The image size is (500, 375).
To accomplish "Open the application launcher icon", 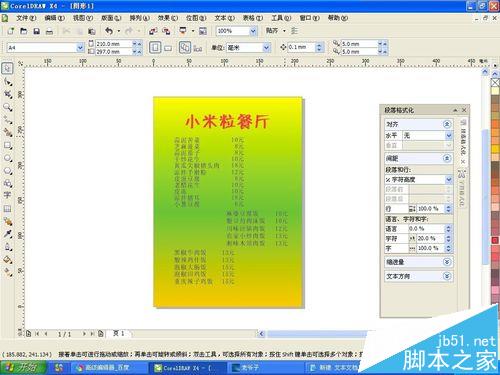I will point(183,31).
